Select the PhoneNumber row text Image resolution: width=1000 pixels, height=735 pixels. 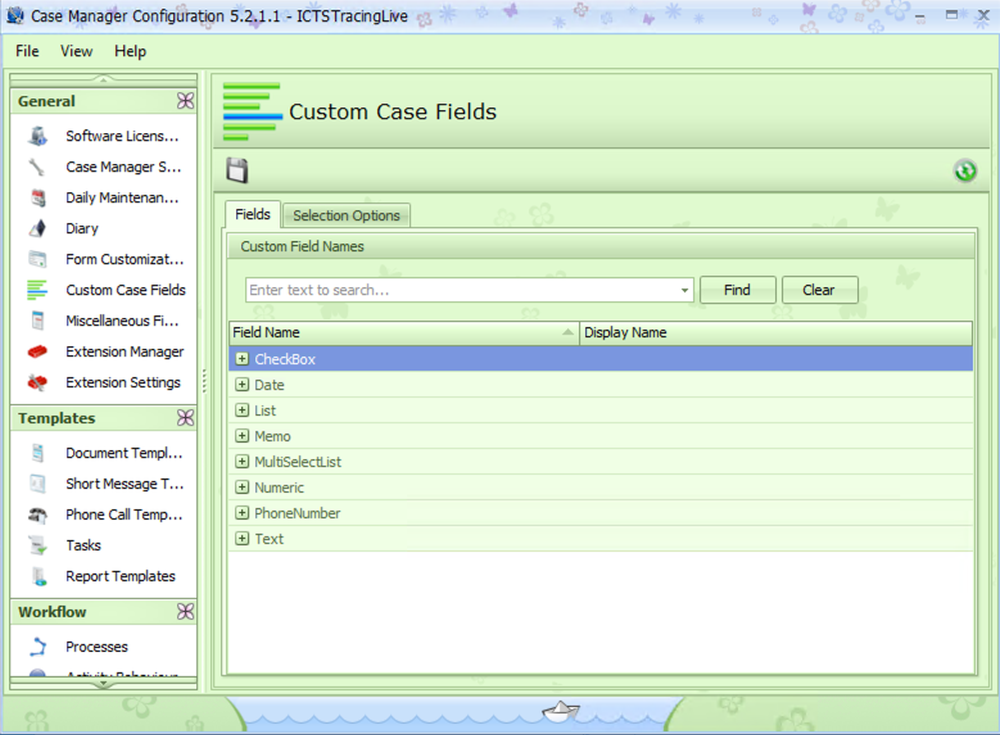[297, 513]
